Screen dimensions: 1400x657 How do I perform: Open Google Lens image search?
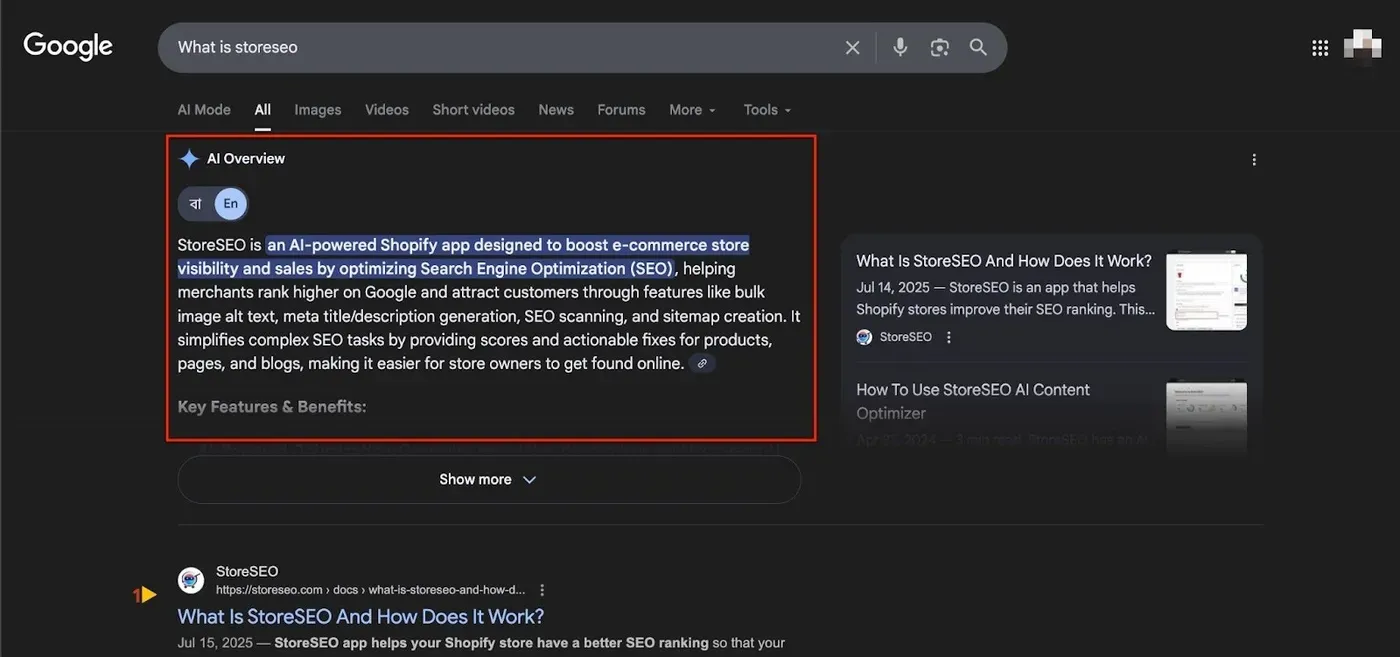(x=939, y=47)
